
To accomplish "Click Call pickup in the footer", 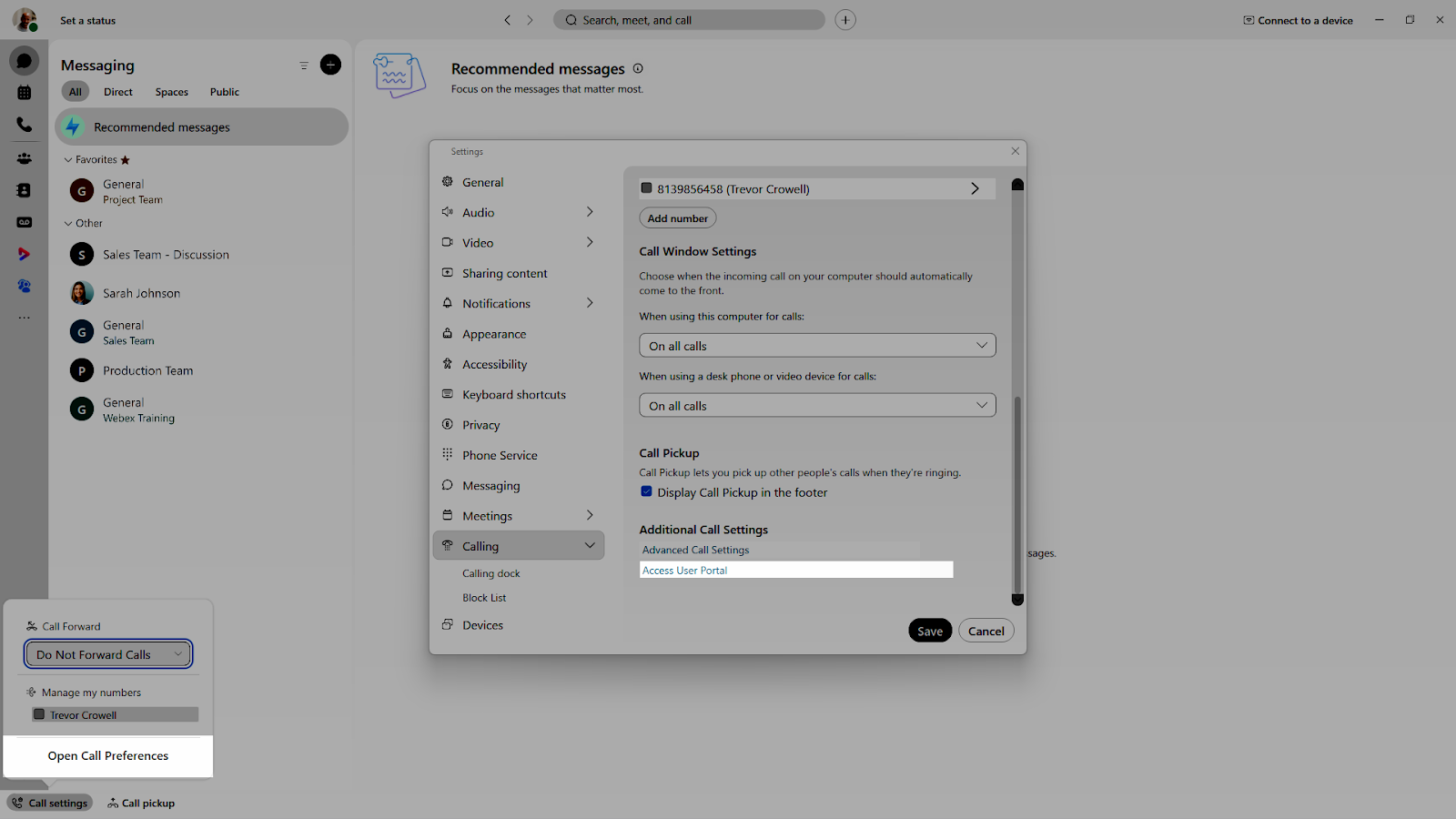I will coord(141,803).
